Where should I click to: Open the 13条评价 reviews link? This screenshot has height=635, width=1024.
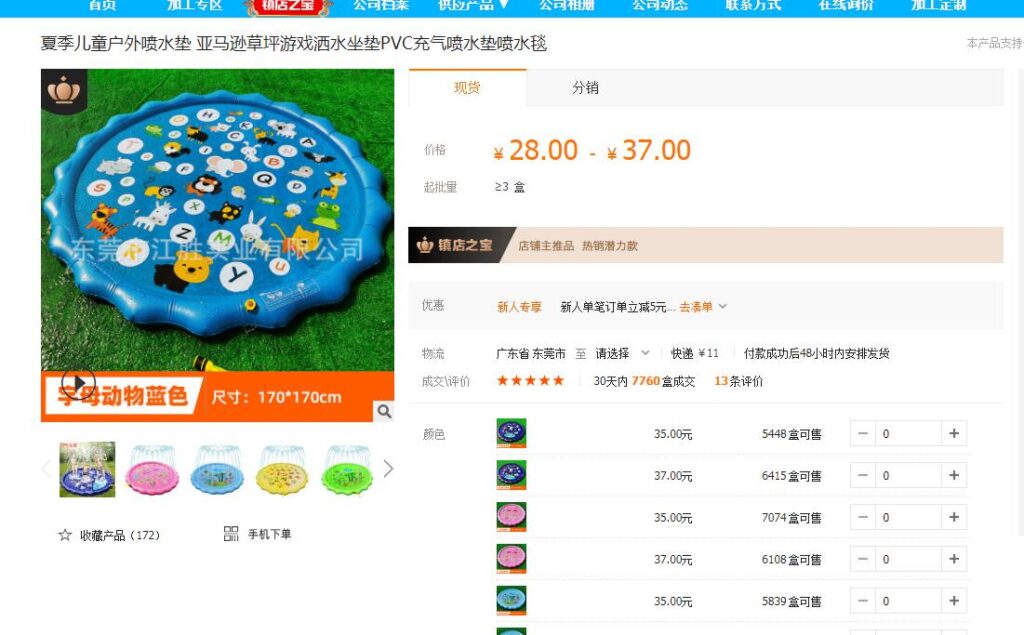(x=739, y=381)
